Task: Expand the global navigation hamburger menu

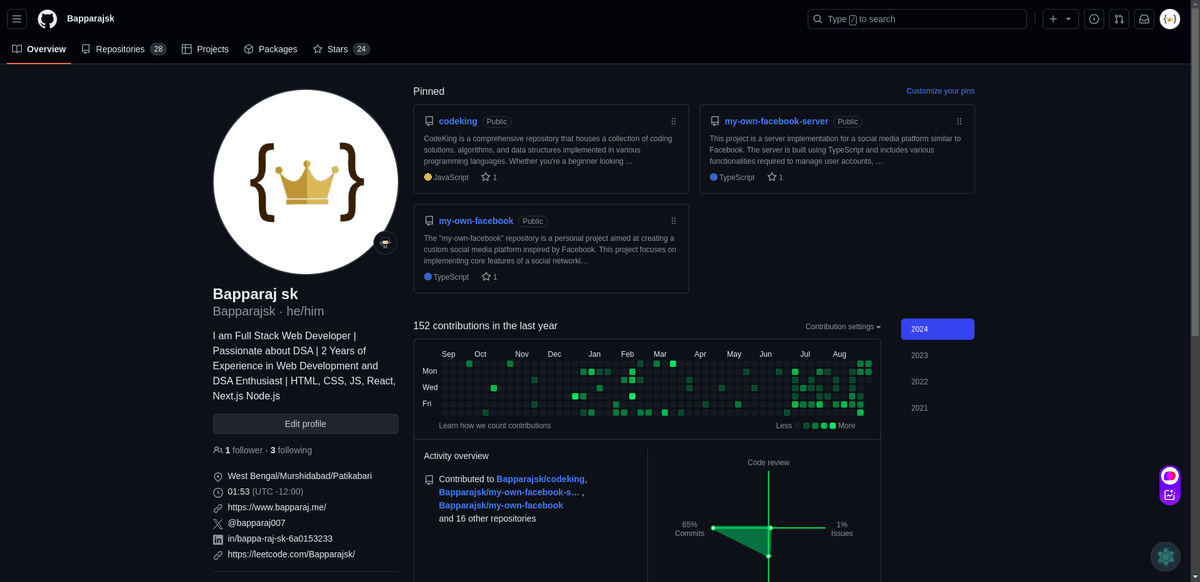Action: coord(16,18)
